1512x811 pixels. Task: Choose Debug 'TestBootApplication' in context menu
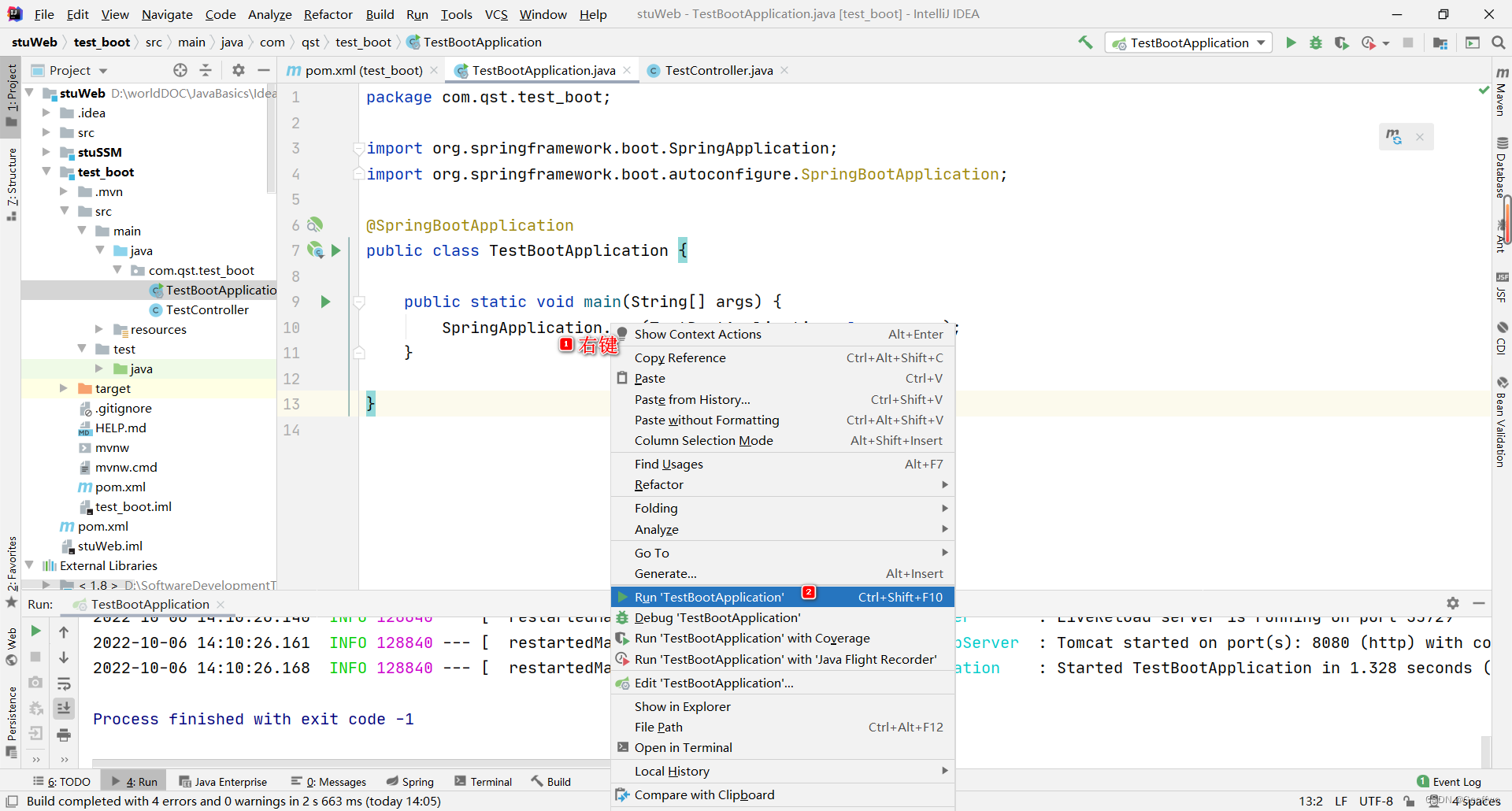(x=782, y=618)
